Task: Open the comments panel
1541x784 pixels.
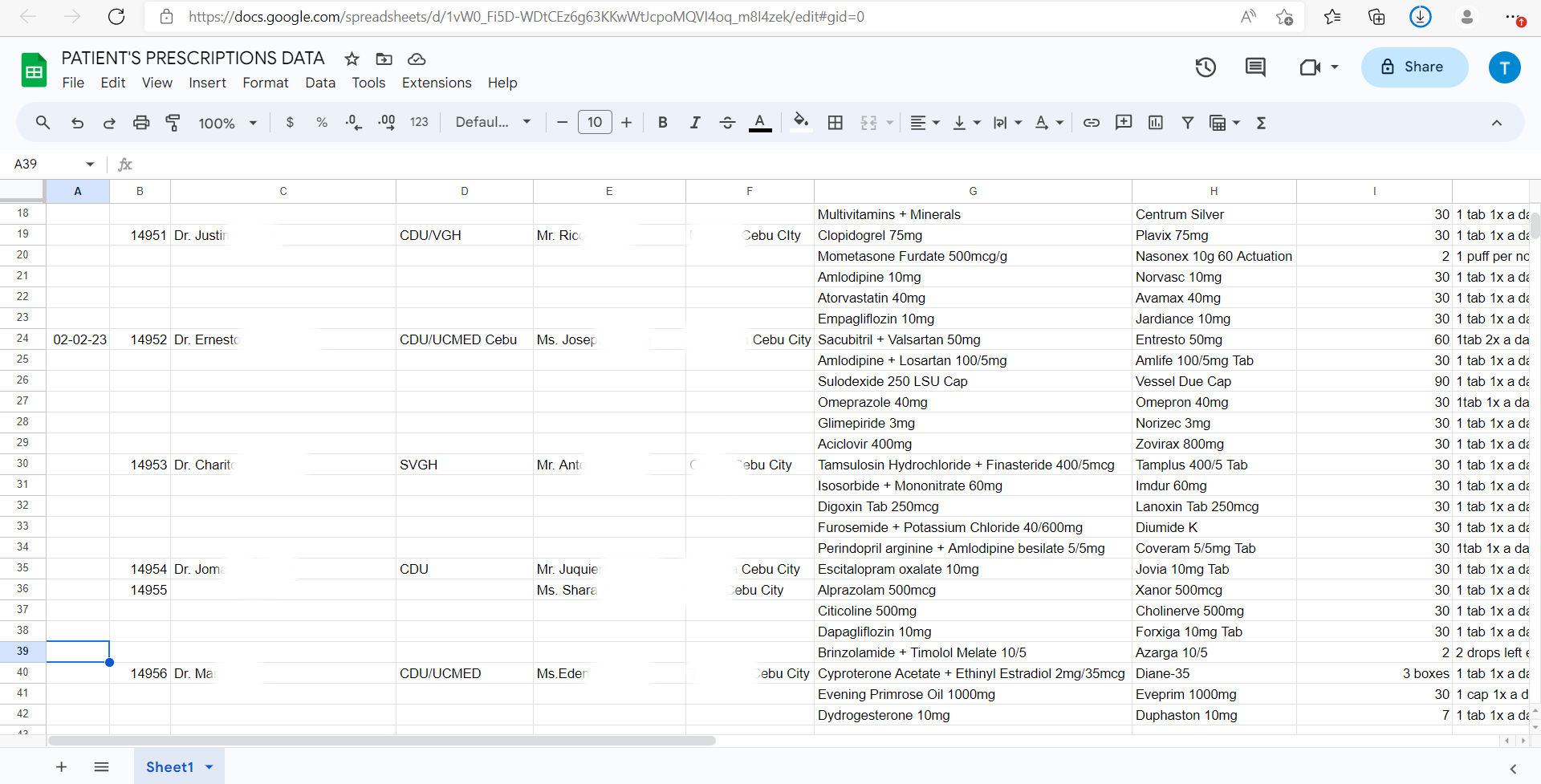Action: click(x=1255, y=67)
